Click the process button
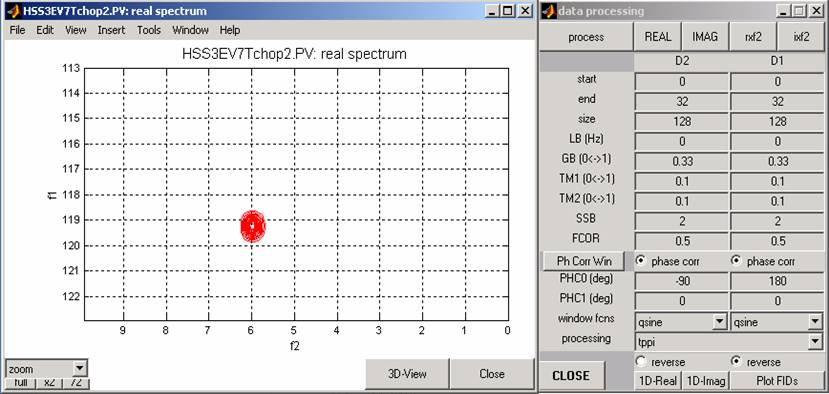This screenshot has width=829, height=394. [x=586, y=37]
